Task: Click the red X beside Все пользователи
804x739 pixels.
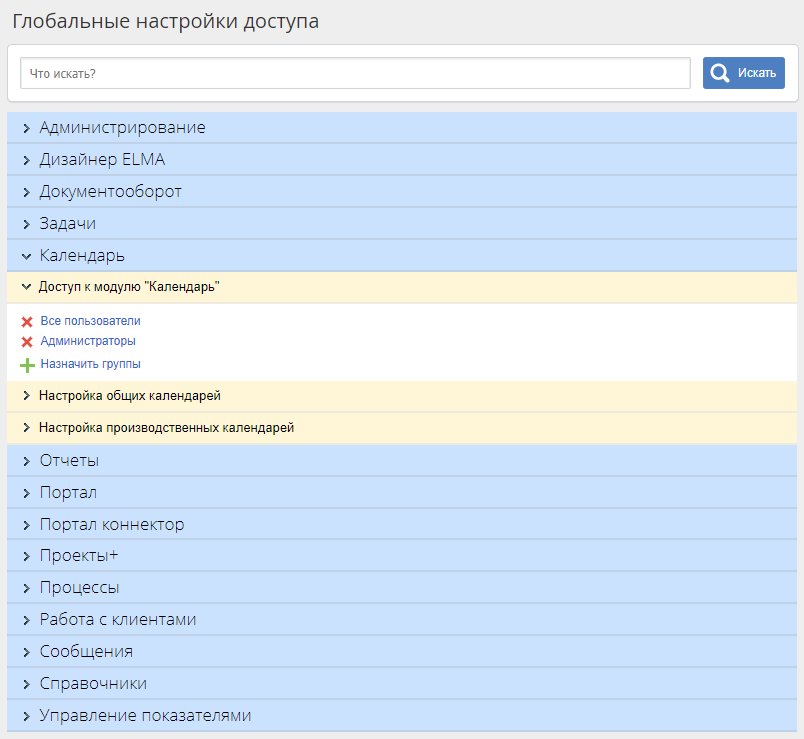Action: [x=27, y=322]
